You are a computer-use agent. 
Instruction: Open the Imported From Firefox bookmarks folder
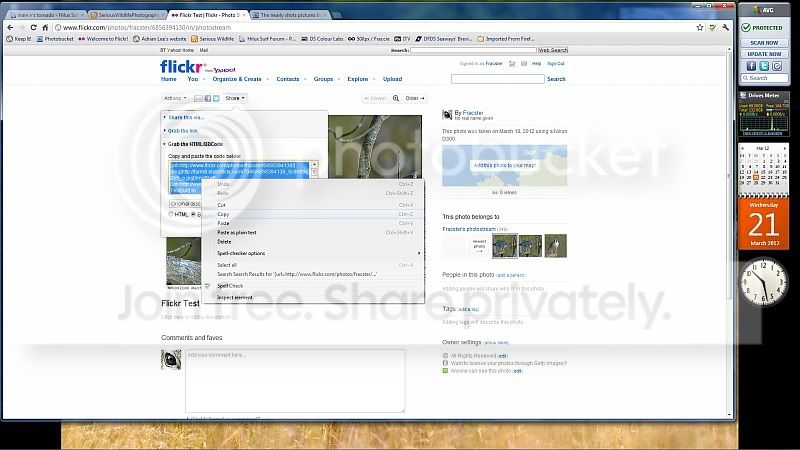[x=506, y=39]
